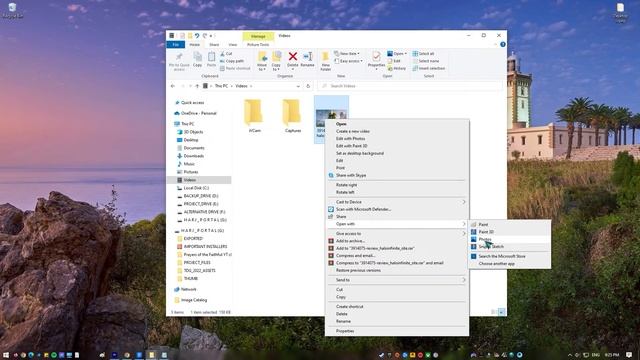Open the Easy access dropdown
The image size is (640, 360).
(349, 61)
